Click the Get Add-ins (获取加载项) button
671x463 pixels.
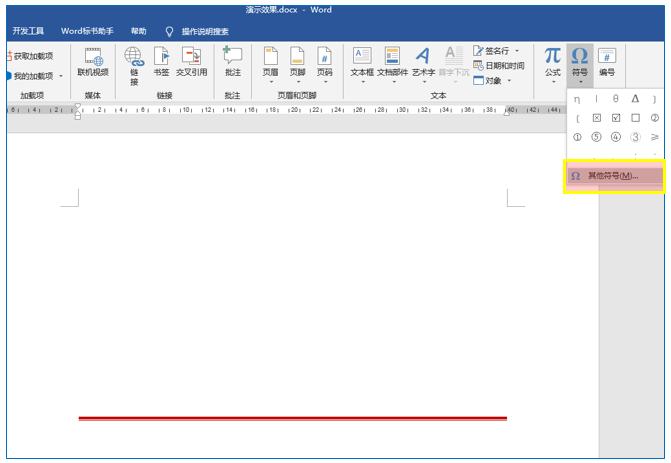click(30, 56)
